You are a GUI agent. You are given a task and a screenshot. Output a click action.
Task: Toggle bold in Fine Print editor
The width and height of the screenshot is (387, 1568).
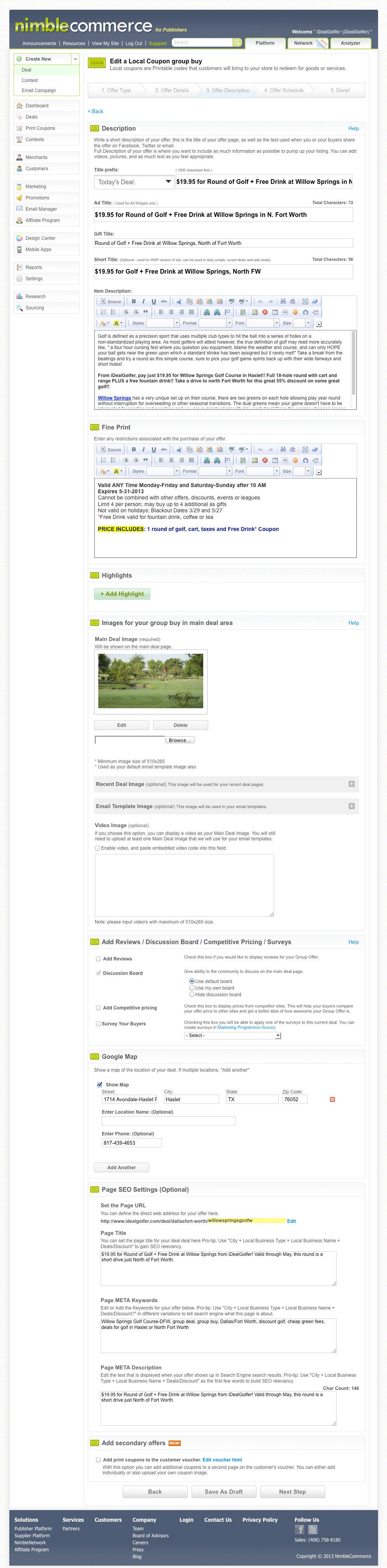point(134,450)
